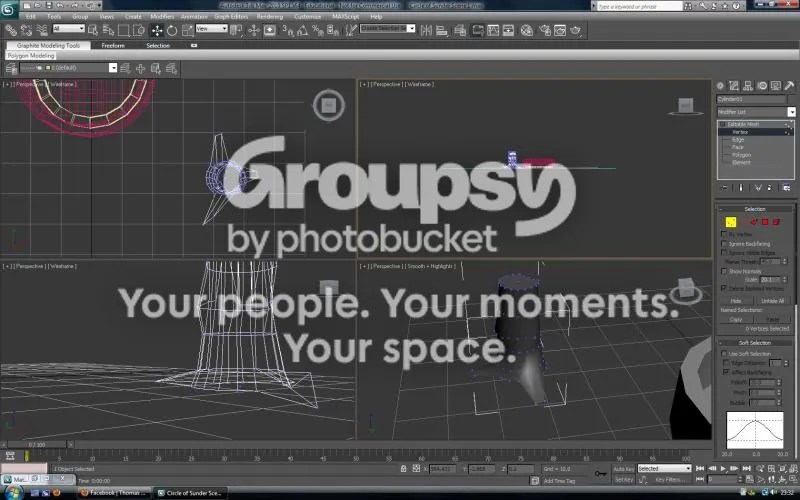Jump to the Go to End control
This screenshot has width=800, height=500.
(746, 468)
